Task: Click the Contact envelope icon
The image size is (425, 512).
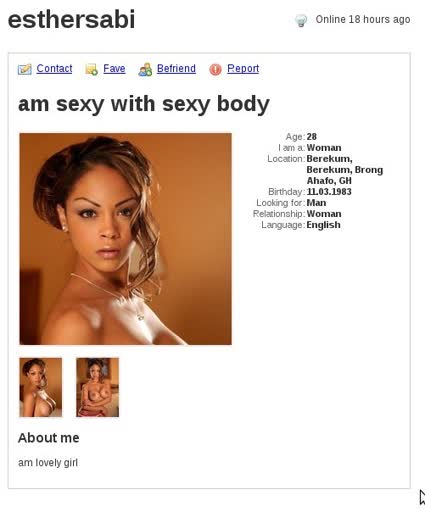Action: coord(25,69)
